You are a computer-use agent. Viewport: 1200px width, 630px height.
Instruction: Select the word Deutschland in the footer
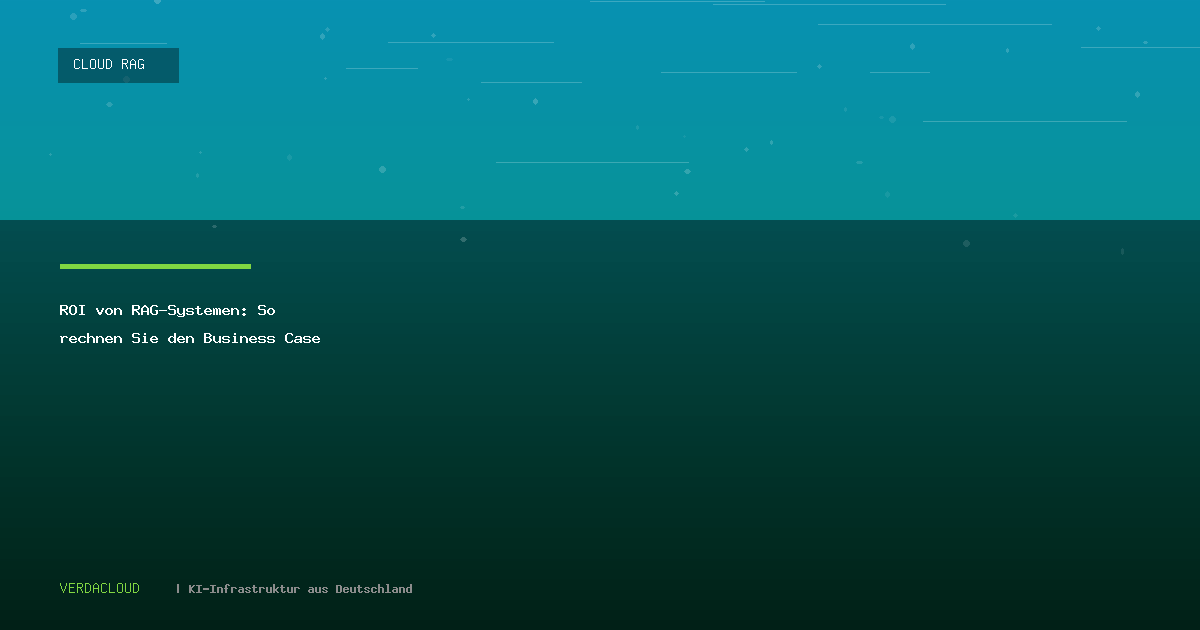click(374, 590)
